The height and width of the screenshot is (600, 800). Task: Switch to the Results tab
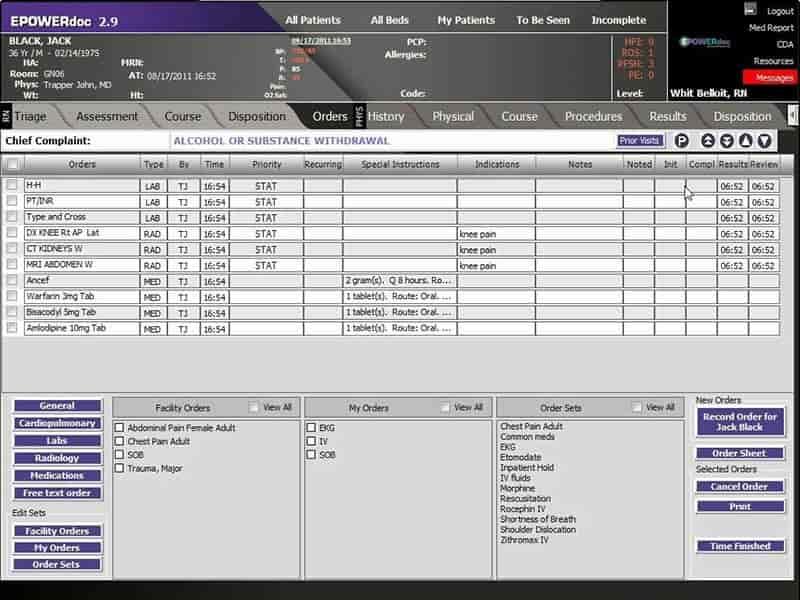coord(668,116)
